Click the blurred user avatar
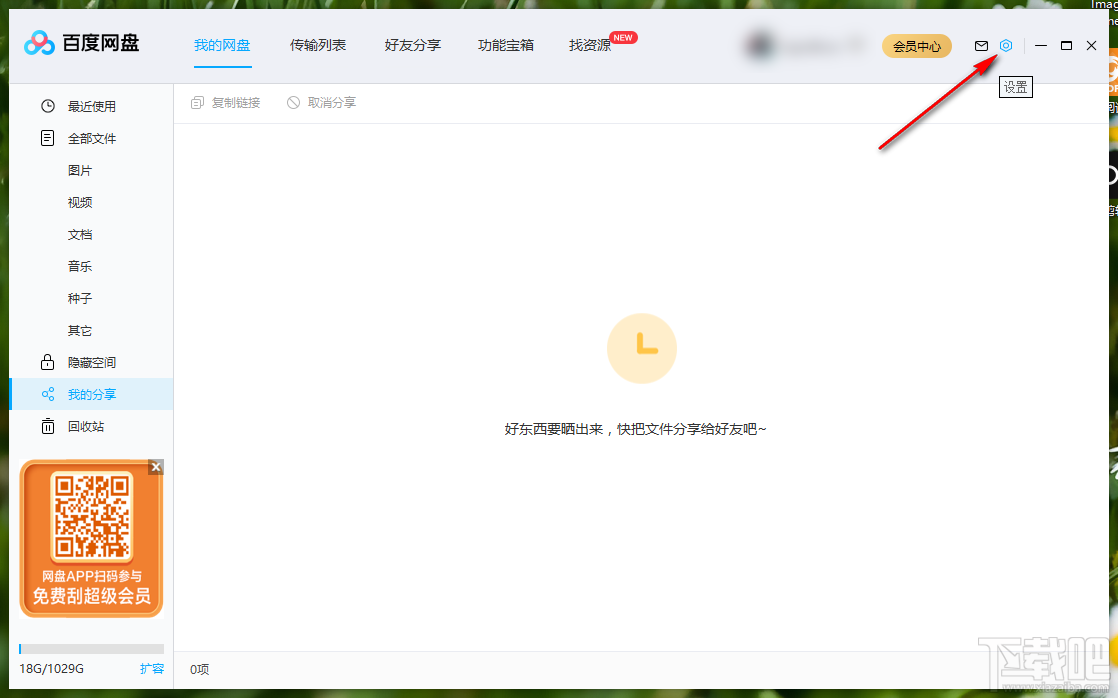The height and width of the screenshot is (698, 1118). click(760, 46)
